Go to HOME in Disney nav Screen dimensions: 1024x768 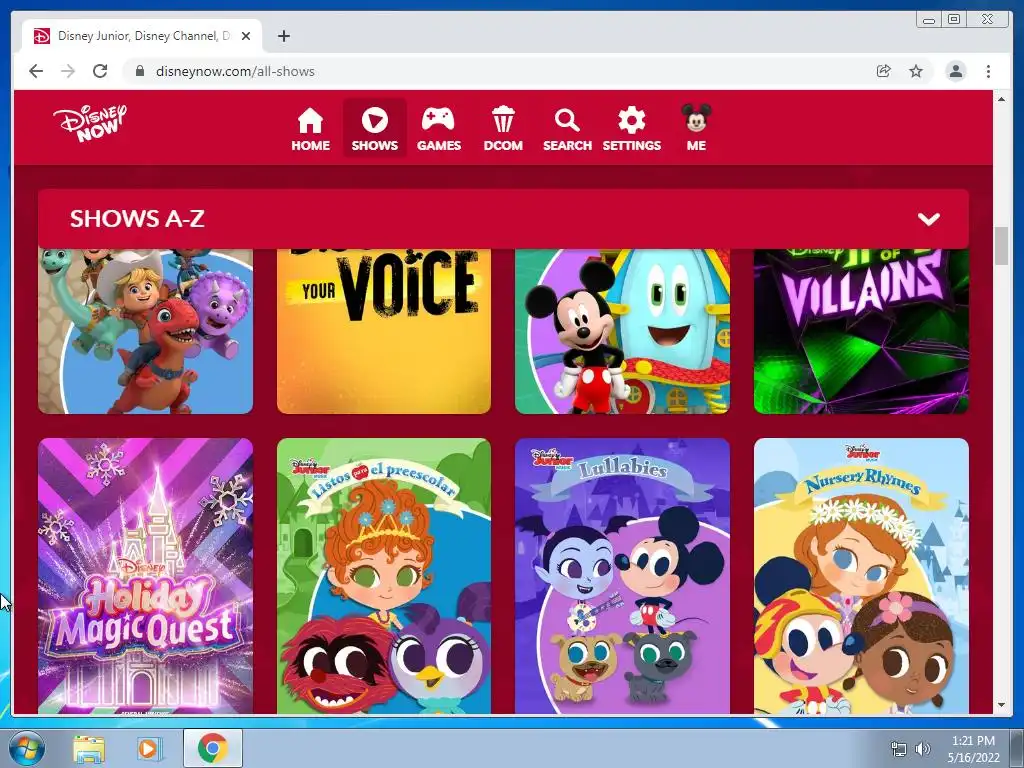(310, 129)
